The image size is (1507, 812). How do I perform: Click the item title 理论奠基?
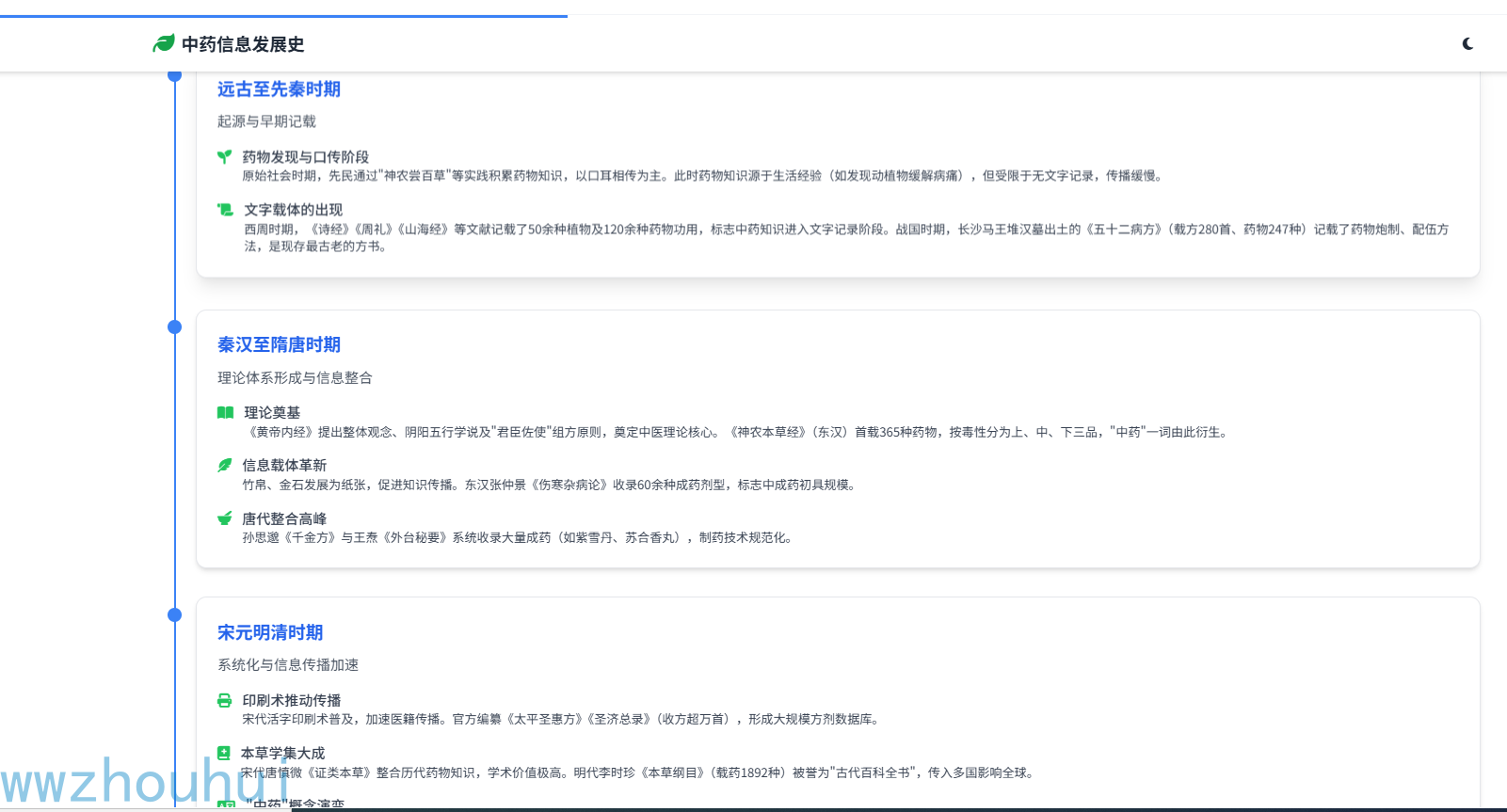coord(272,412)
